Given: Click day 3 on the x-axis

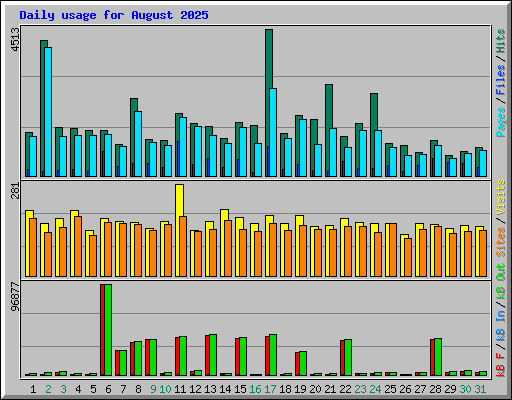Looking at the screenshot, I should (x=63, y=389).
